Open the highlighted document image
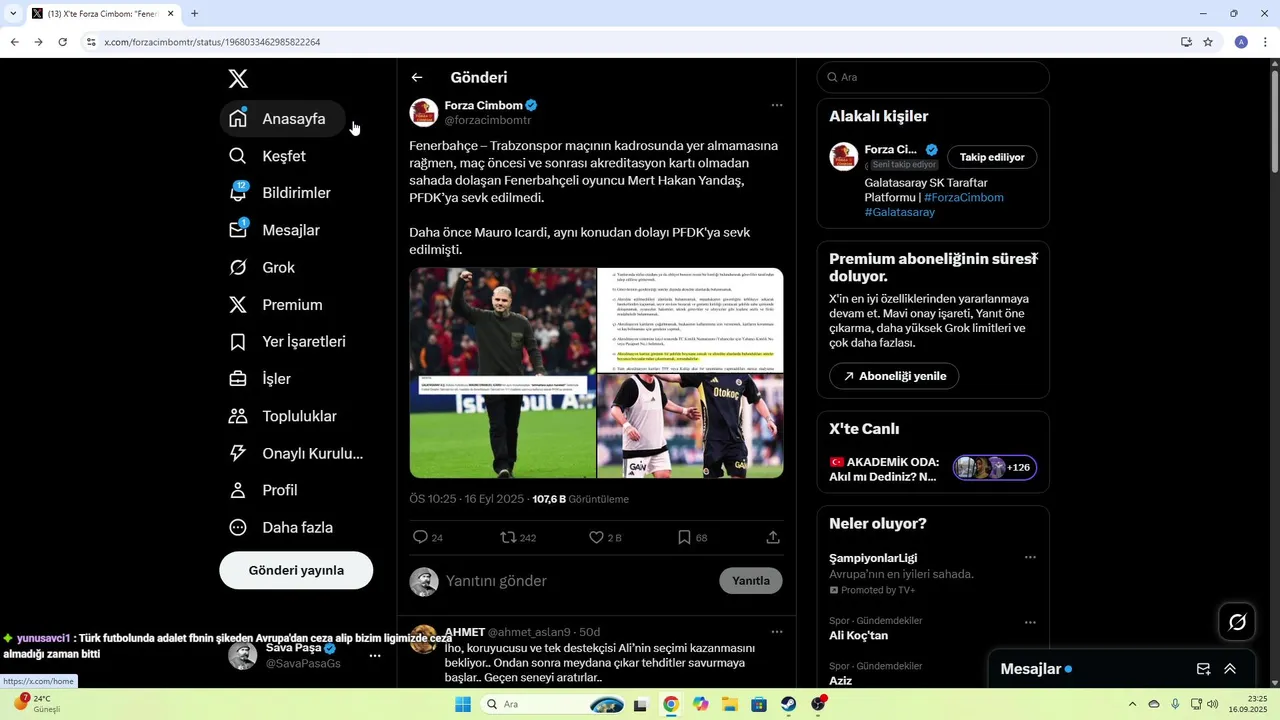This screenshot has width=1280, height=720. (x=690, y=320)
